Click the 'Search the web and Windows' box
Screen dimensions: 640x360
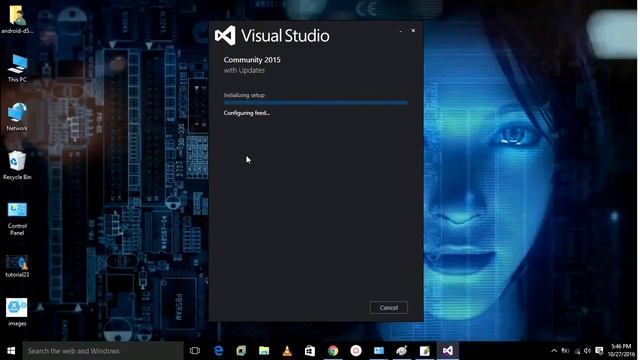point(103,351)
